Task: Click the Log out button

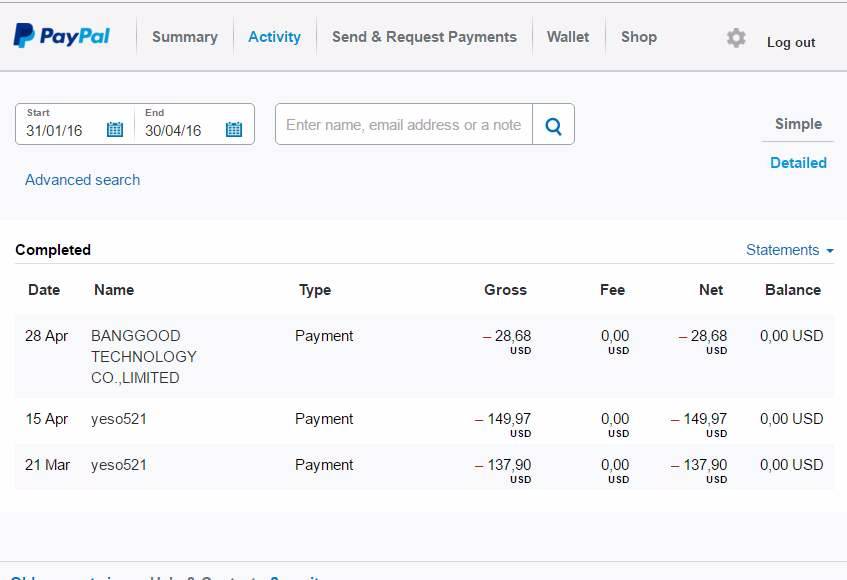Action: pyautogui.click(x=791, y=42)
